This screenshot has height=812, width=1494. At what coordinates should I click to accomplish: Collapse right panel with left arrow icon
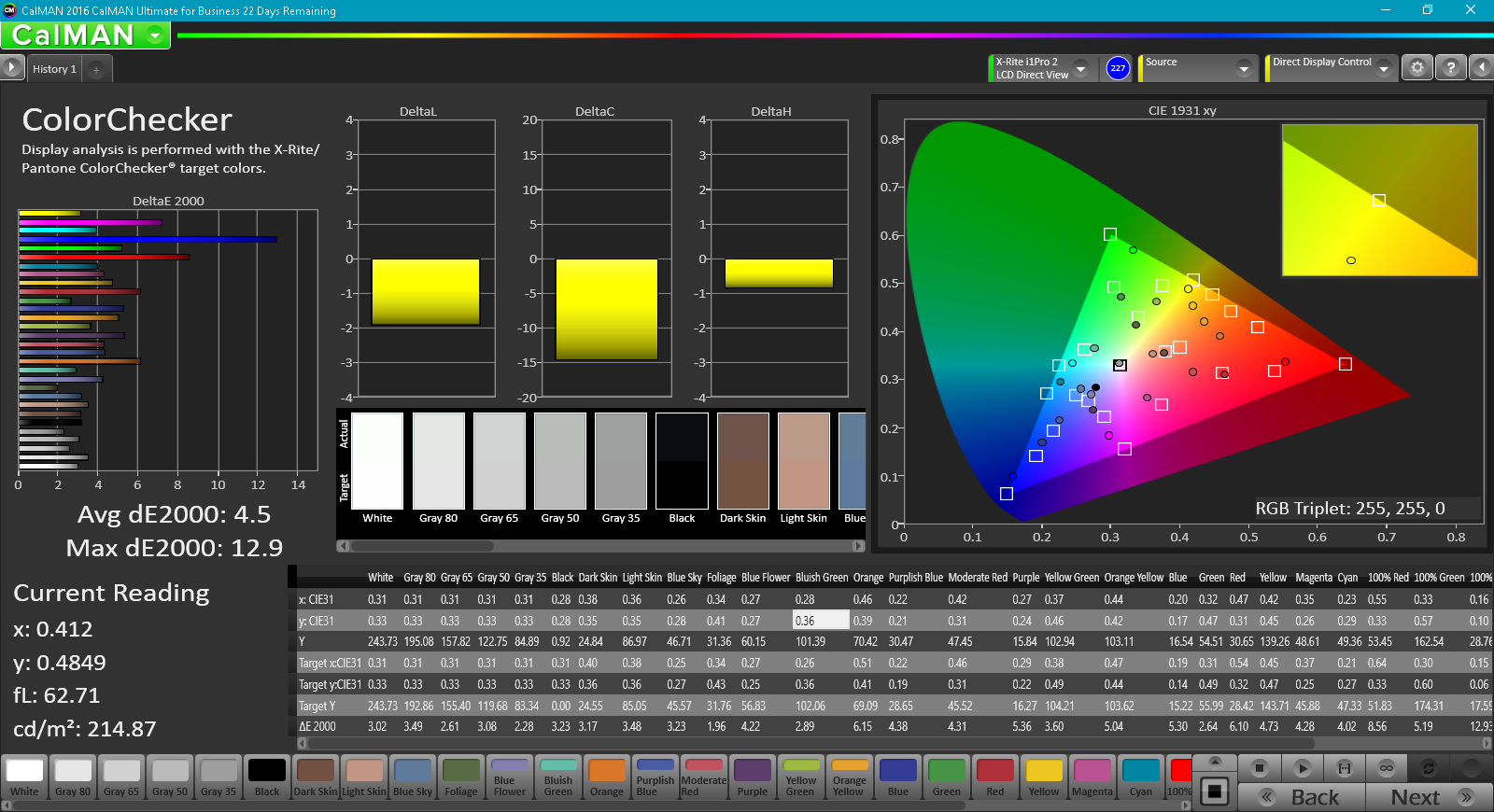coord(1481,68)
